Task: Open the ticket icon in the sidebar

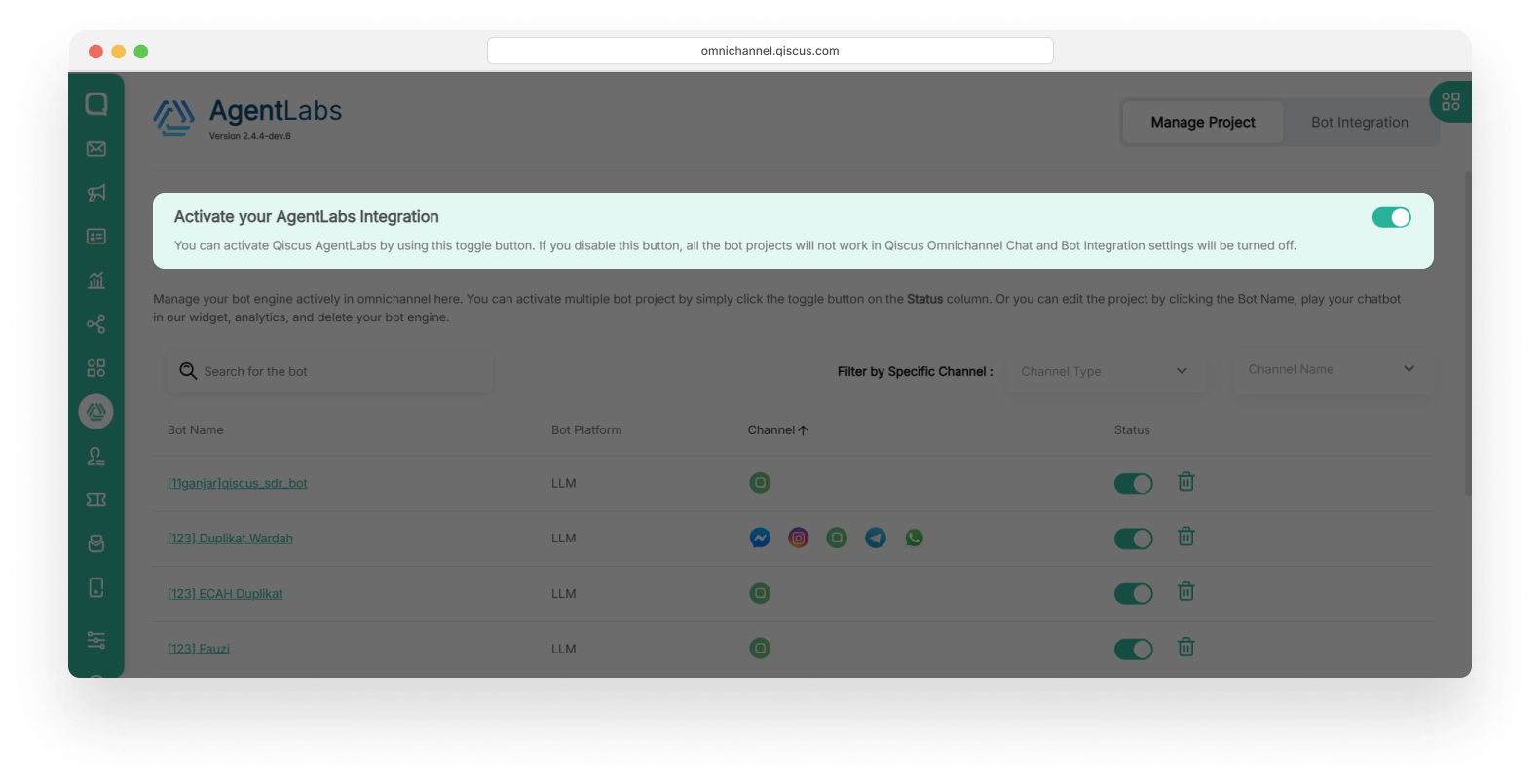Action: click(x=96, y=500)
